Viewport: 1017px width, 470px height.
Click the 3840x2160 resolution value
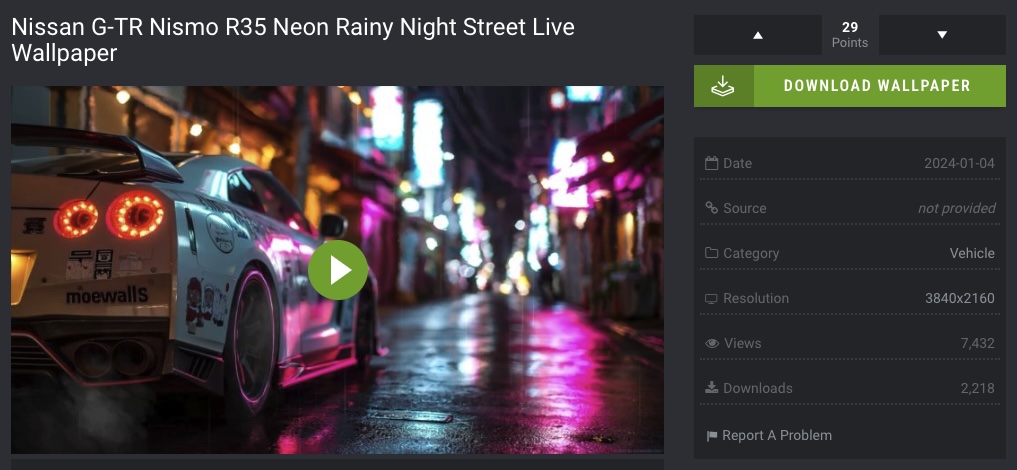pos(960,299)
